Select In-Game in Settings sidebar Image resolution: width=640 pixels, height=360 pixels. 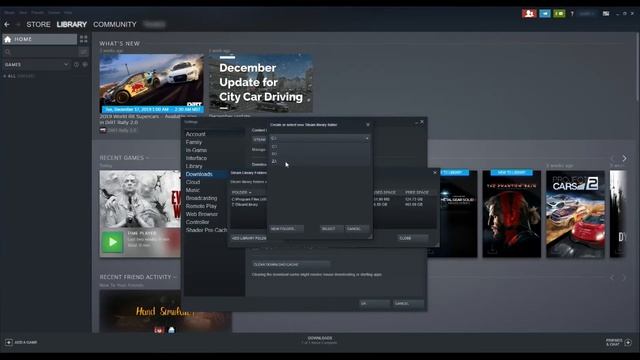pyautogui.click(x=196, y=150)
